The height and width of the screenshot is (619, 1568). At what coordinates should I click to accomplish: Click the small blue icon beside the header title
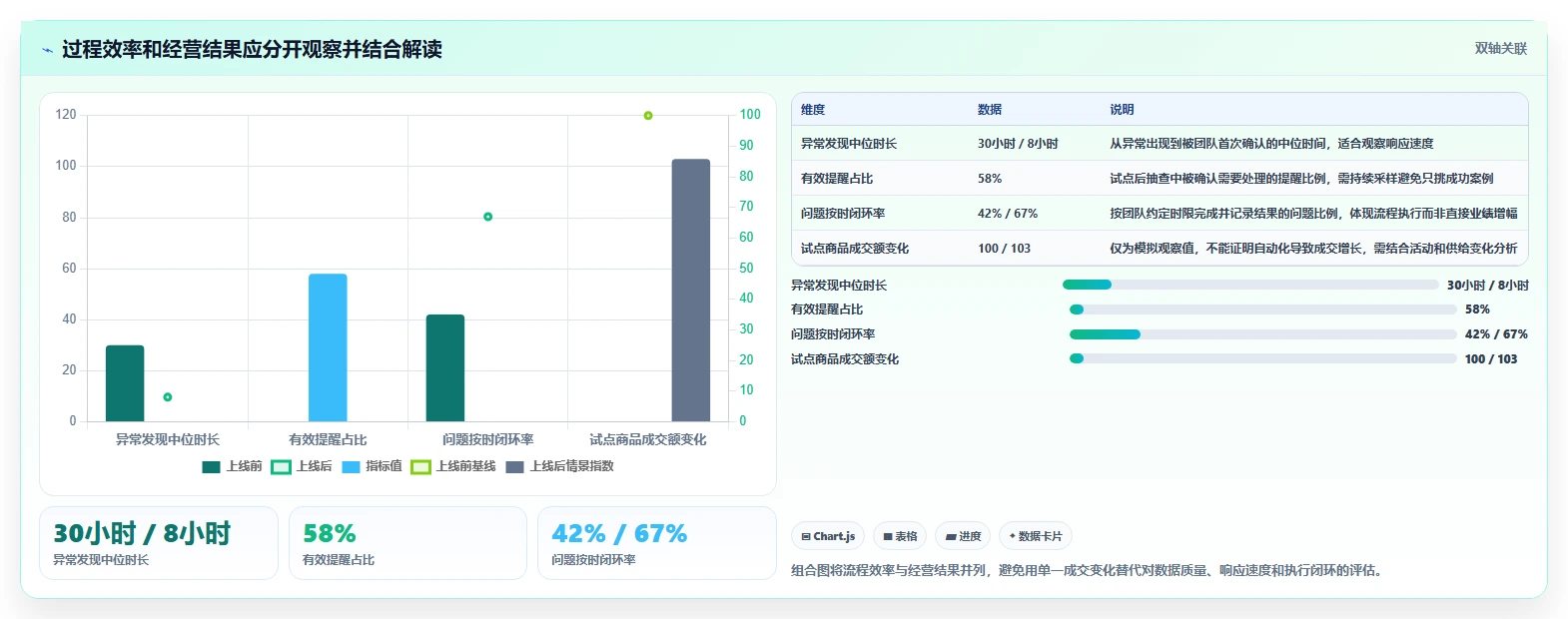tap(47, 50)
